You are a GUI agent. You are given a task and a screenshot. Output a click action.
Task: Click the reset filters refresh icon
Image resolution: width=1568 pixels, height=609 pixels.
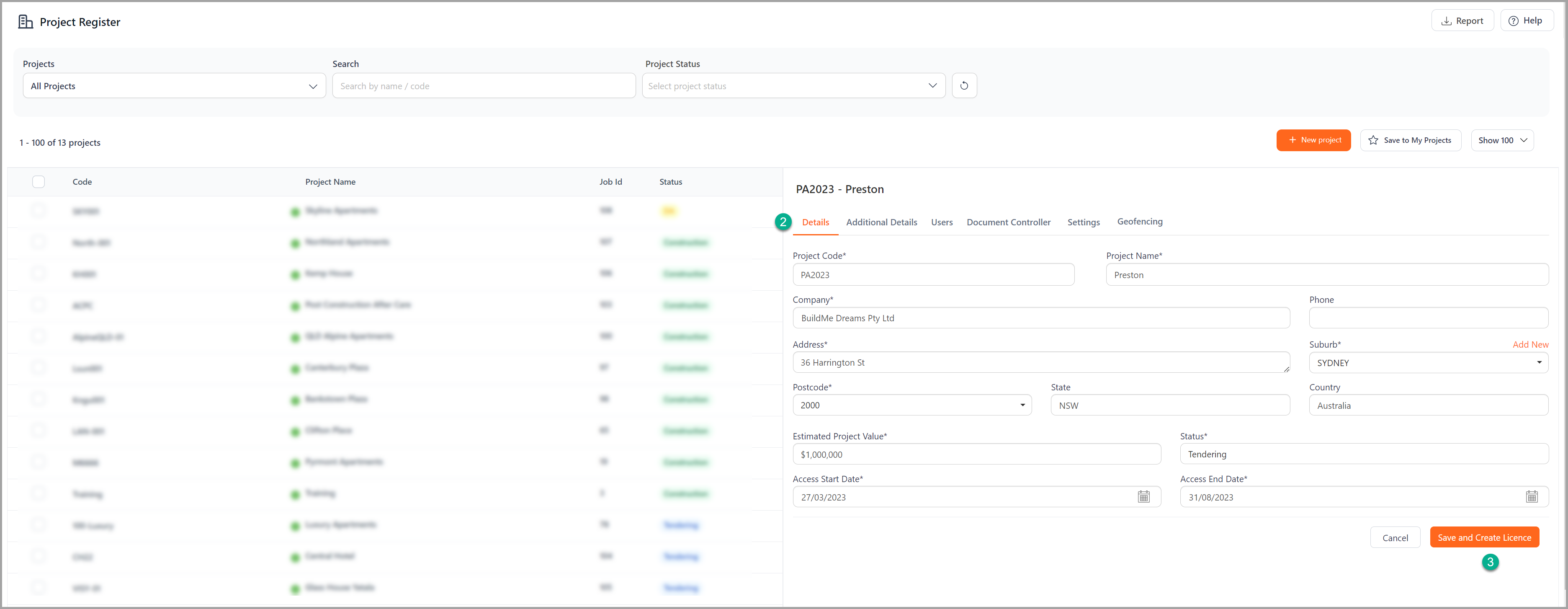[964, 86]
